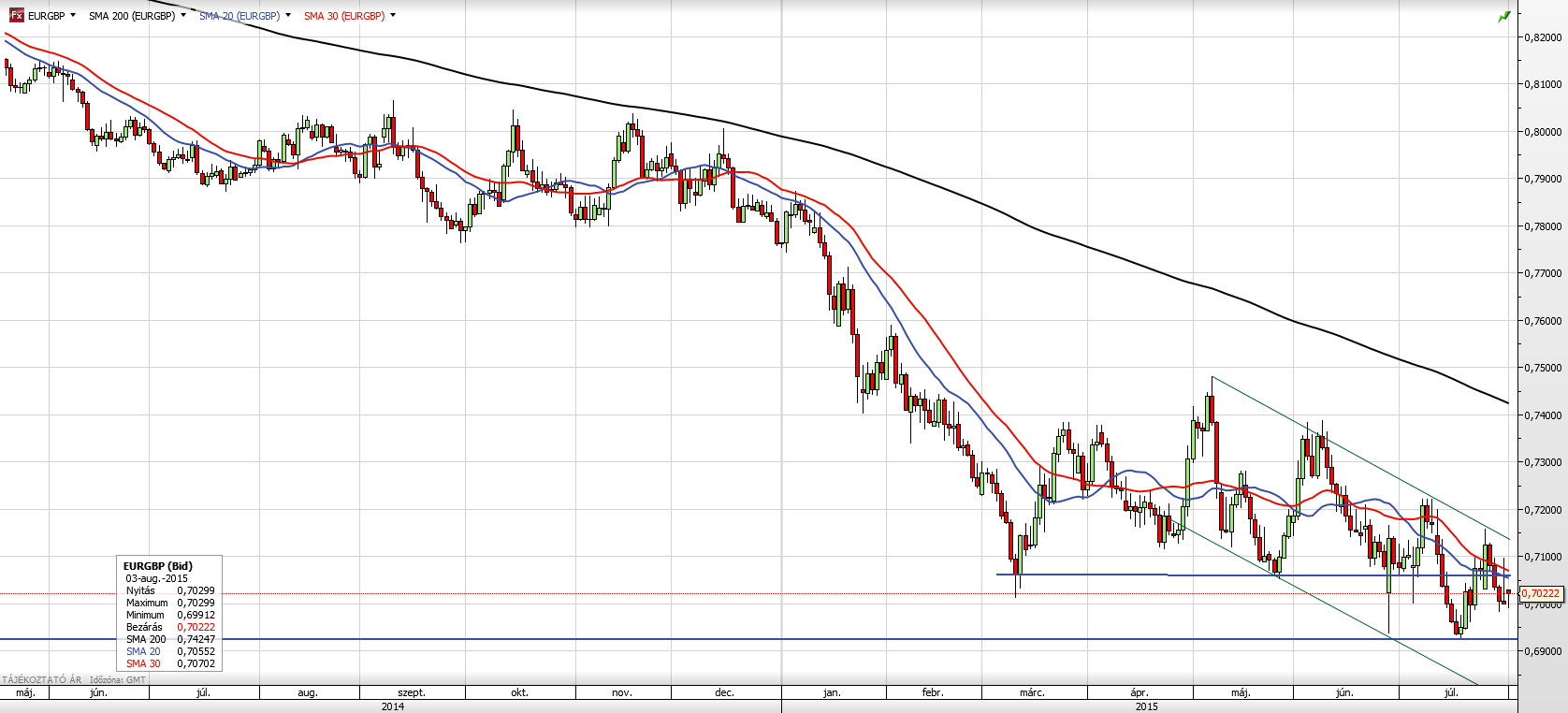Click the 0,73000 price axis label
The height and width of the screenshot is (713, 1568).
1543,462
